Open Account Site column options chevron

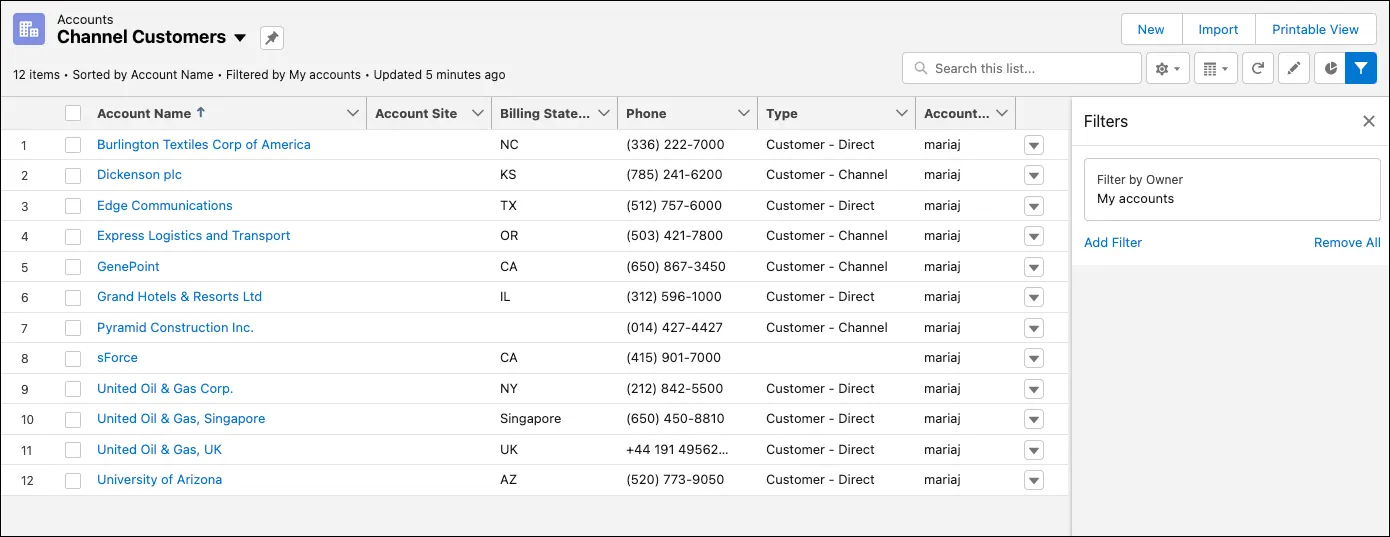pyautogui.click(x=477, y=113)
